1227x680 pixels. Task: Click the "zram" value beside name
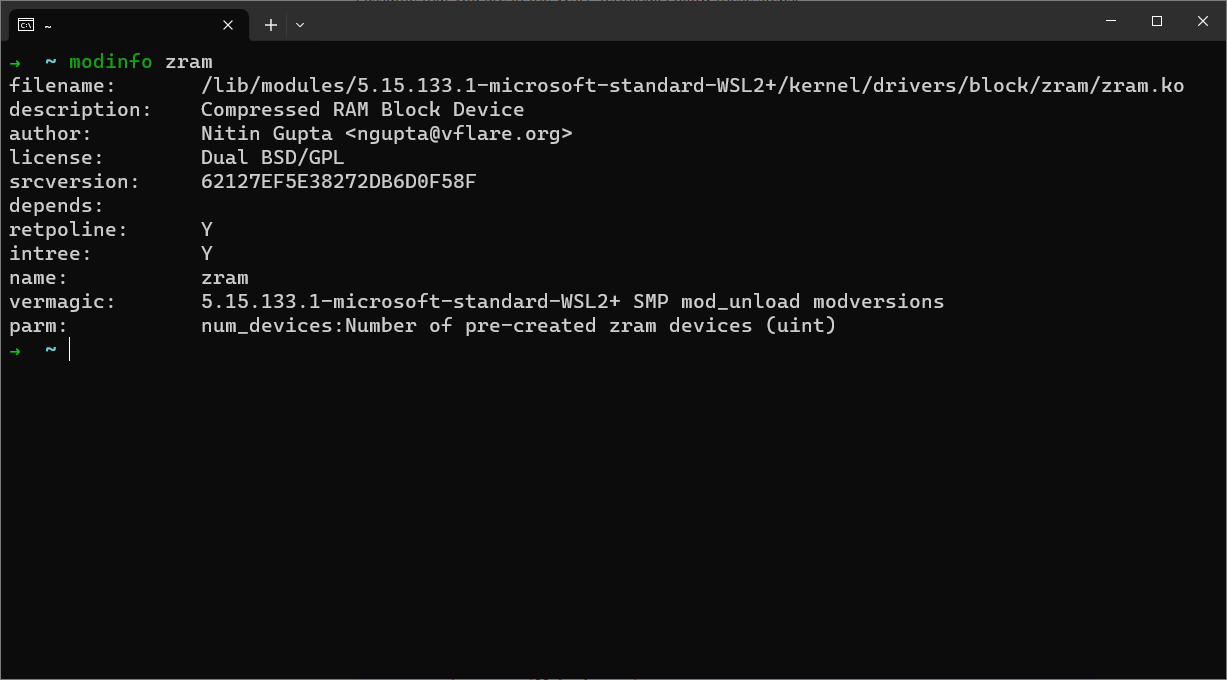(x=224, y=278)
